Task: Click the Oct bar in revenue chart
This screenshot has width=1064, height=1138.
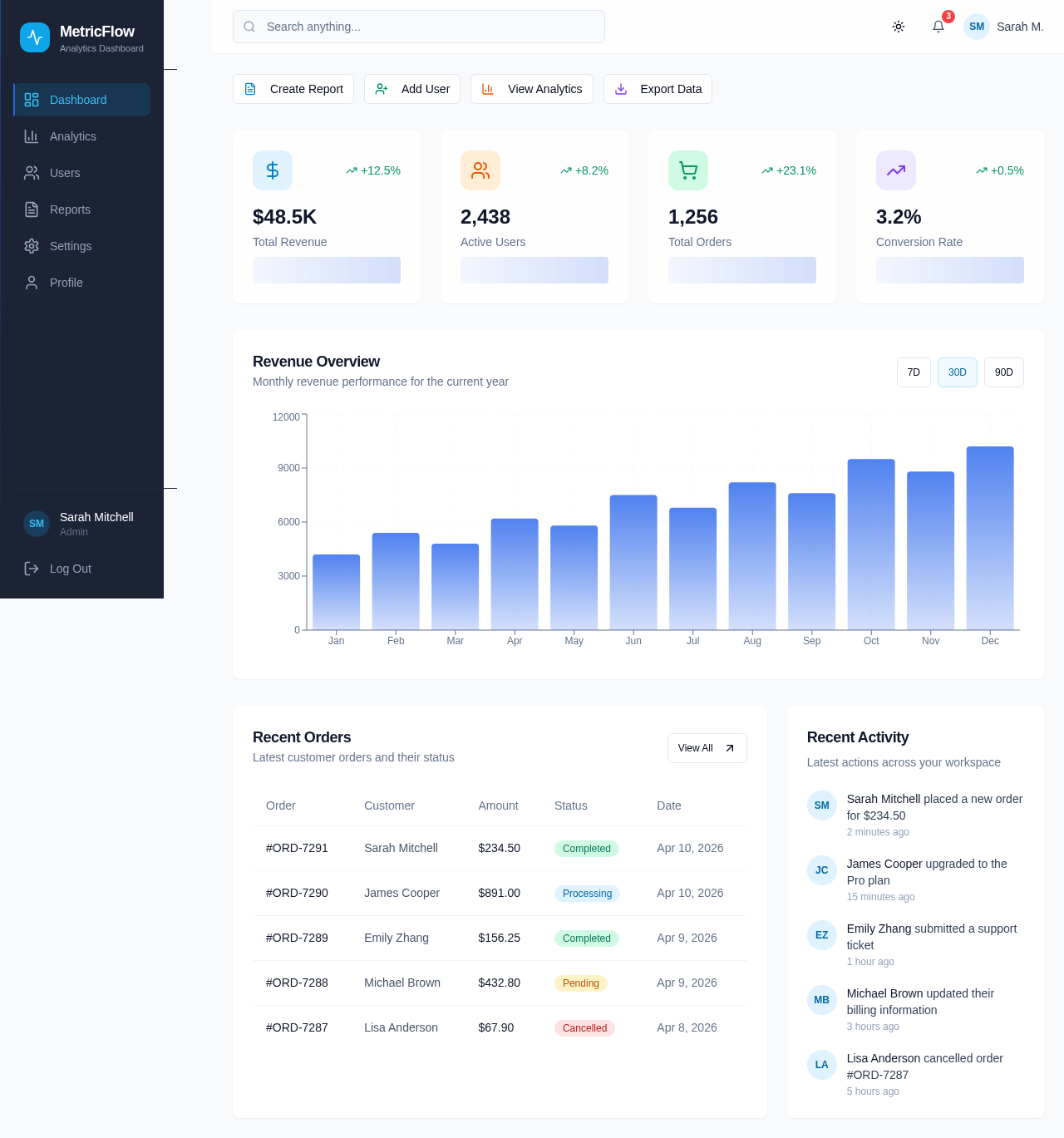Action: (x=871, y=544)
